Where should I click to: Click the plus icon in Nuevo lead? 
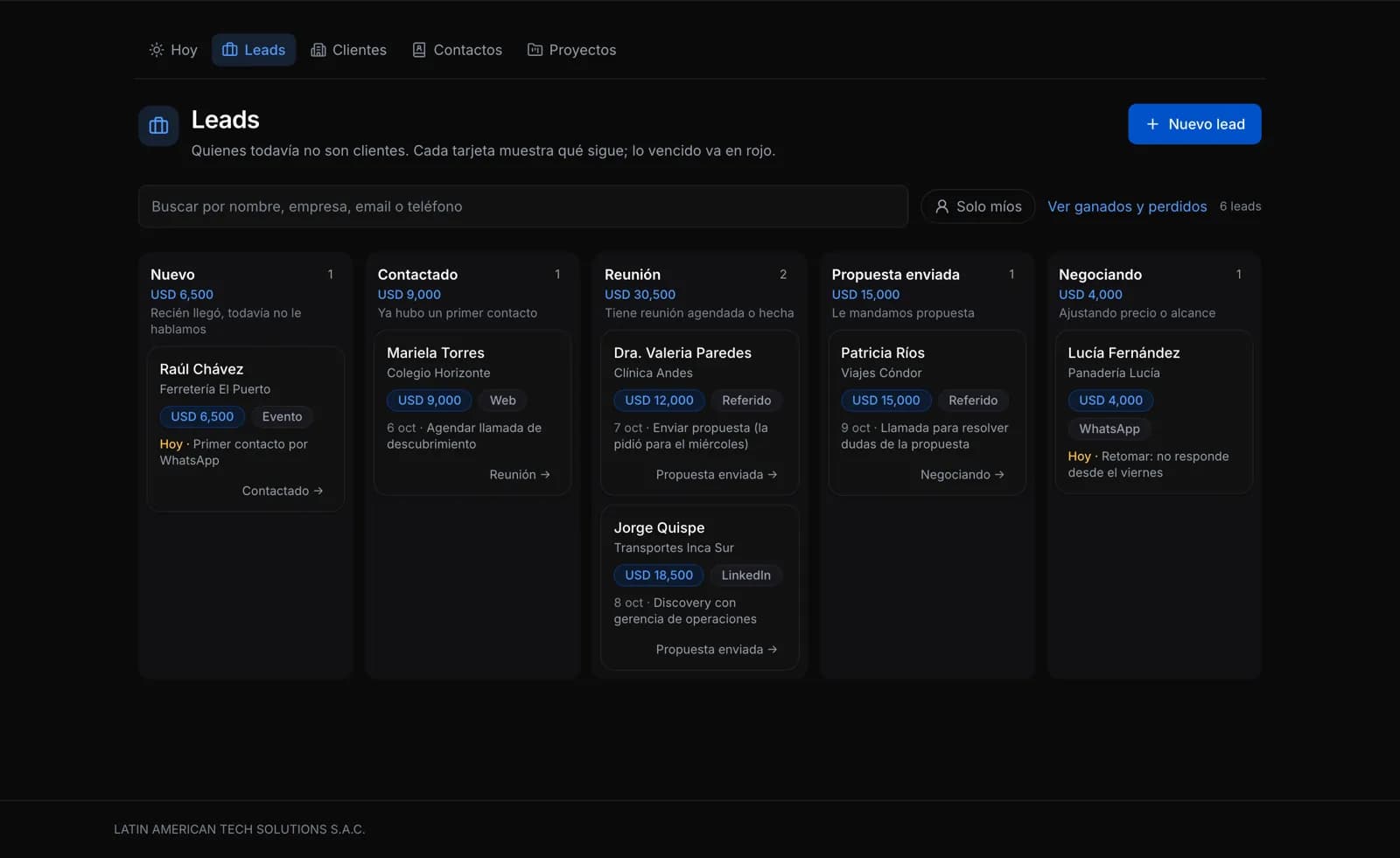point(1152,124)
